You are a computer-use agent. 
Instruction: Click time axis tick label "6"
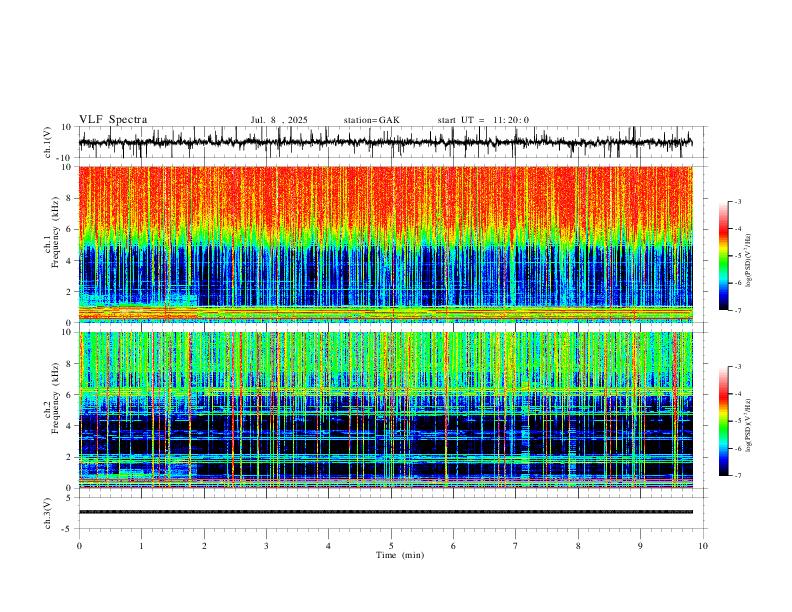[x=453, y=546]
